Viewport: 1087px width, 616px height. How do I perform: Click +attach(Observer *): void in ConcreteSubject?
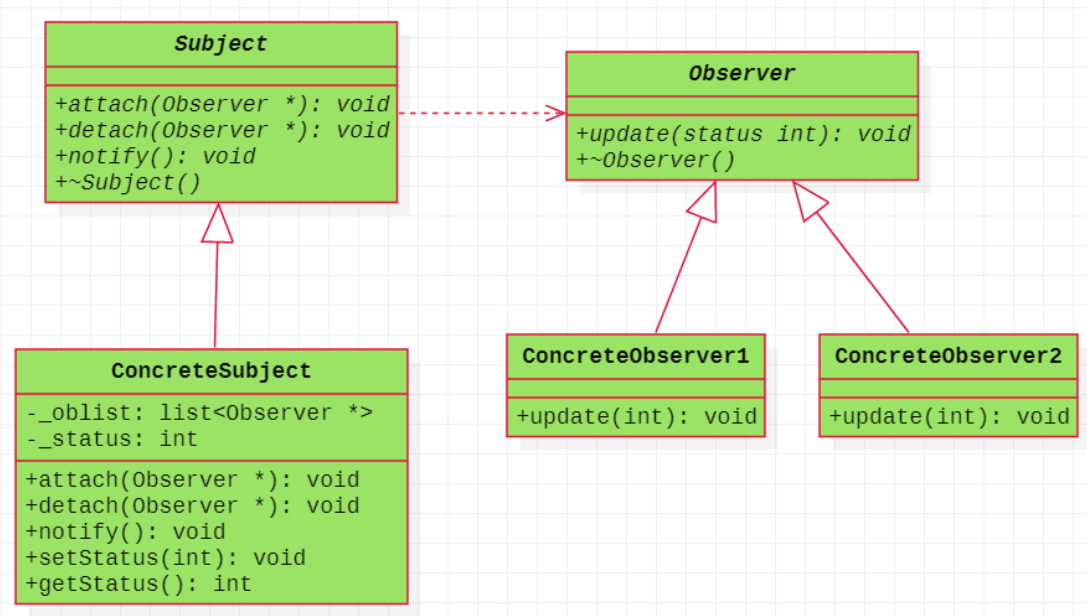(193, 479)
